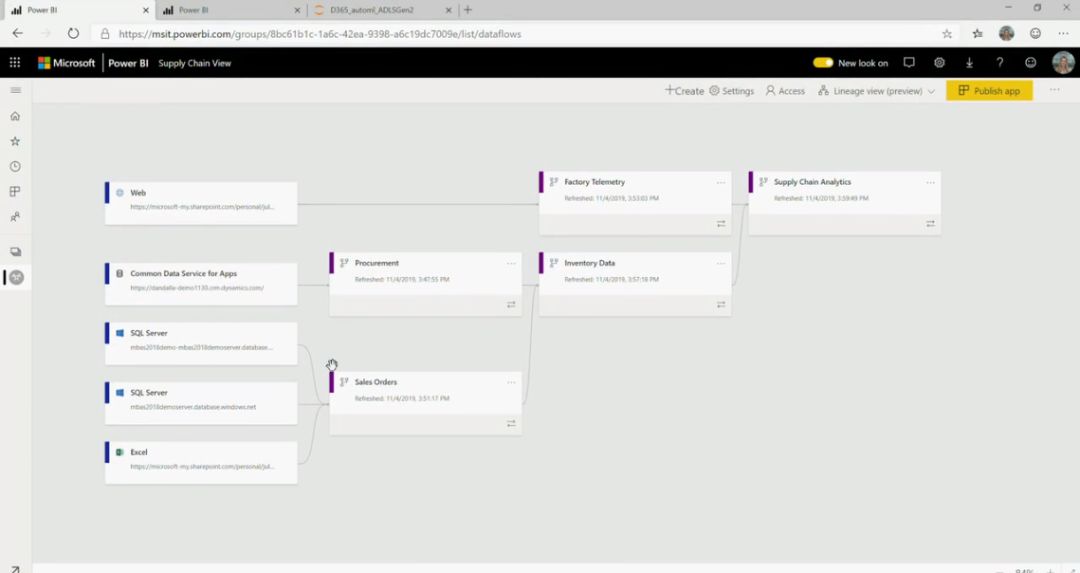Viewport: 1080px width, 573px height.
Task: Click the Supply Chain View workspace name
Action: point(195,63)
